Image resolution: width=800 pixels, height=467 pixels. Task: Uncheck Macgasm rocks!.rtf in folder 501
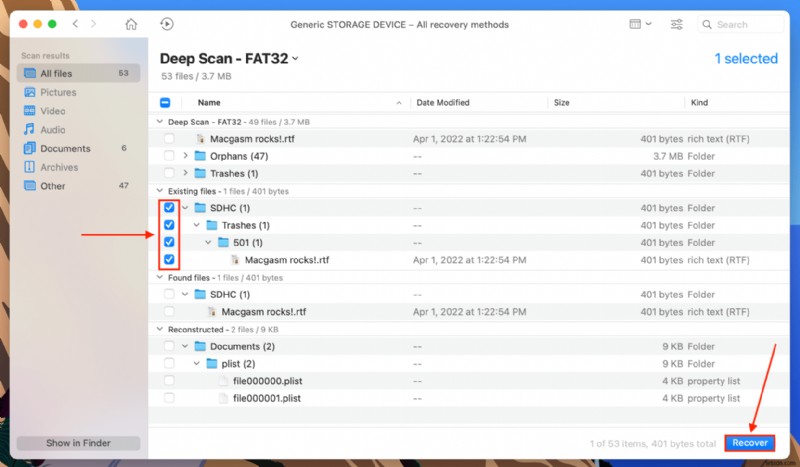169,259
